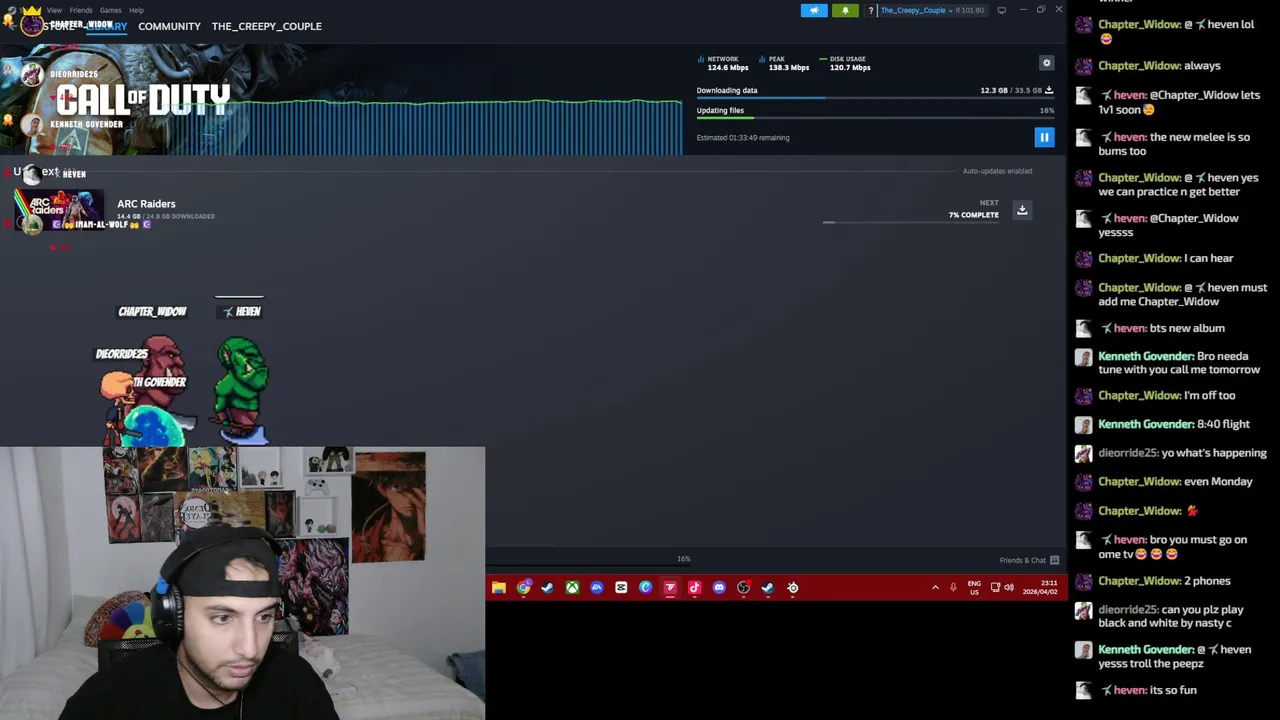
Task: Open first Steam taskbar icon
Action: [547, 588]
